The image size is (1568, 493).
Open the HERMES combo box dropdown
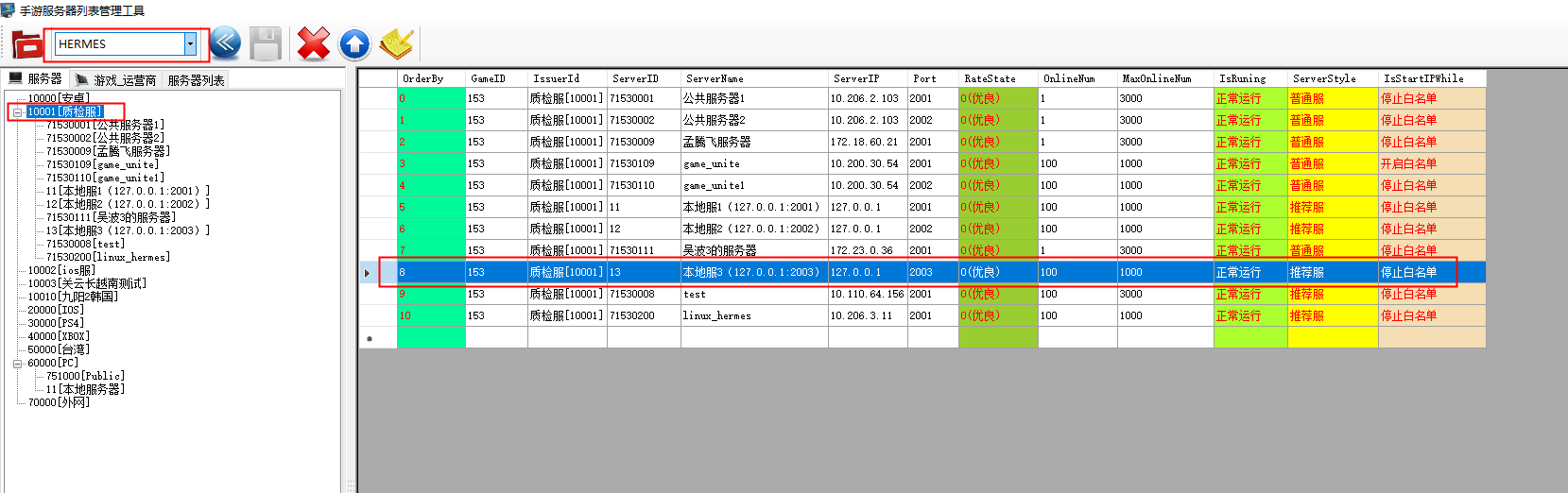tap(190, 43)
